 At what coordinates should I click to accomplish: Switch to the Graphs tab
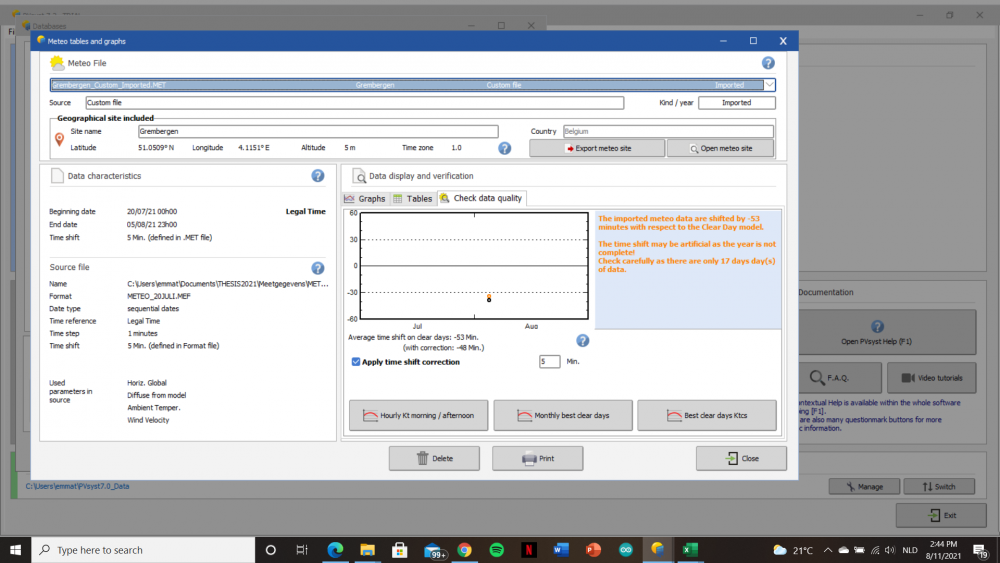coord(365,199)
